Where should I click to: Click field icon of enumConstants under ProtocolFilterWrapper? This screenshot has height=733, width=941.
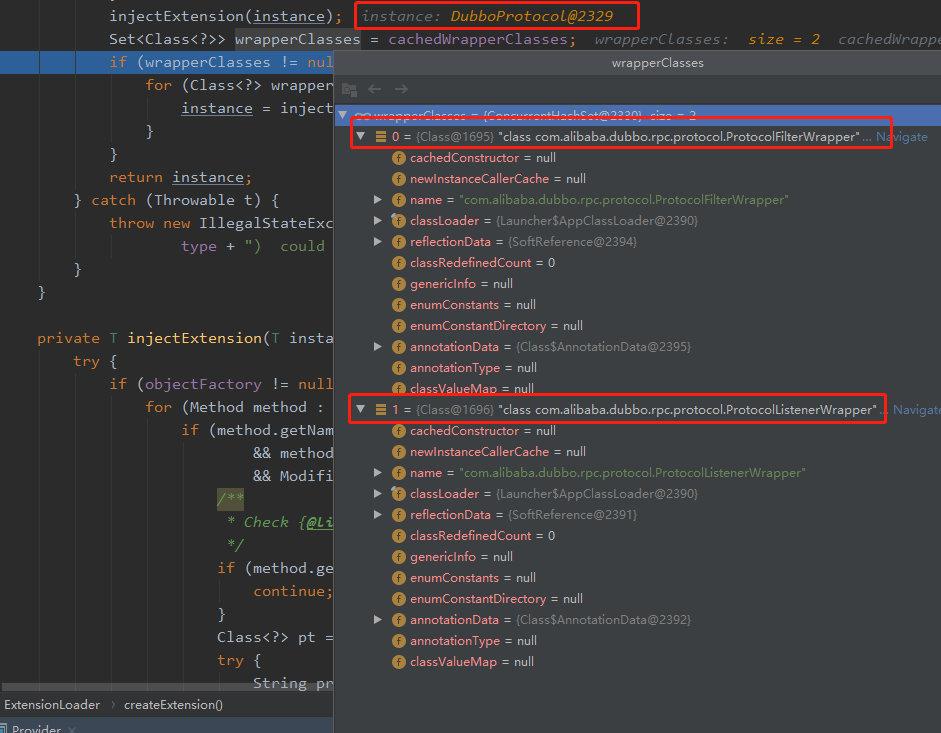[398, 305]
